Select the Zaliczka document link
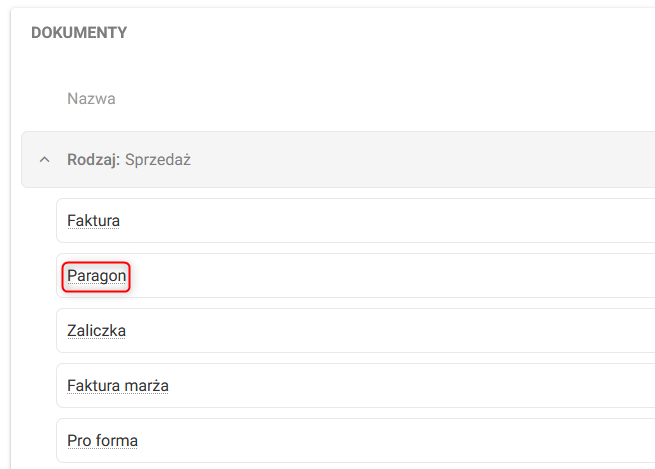The image size is (655, 469). tap(96, 330)
